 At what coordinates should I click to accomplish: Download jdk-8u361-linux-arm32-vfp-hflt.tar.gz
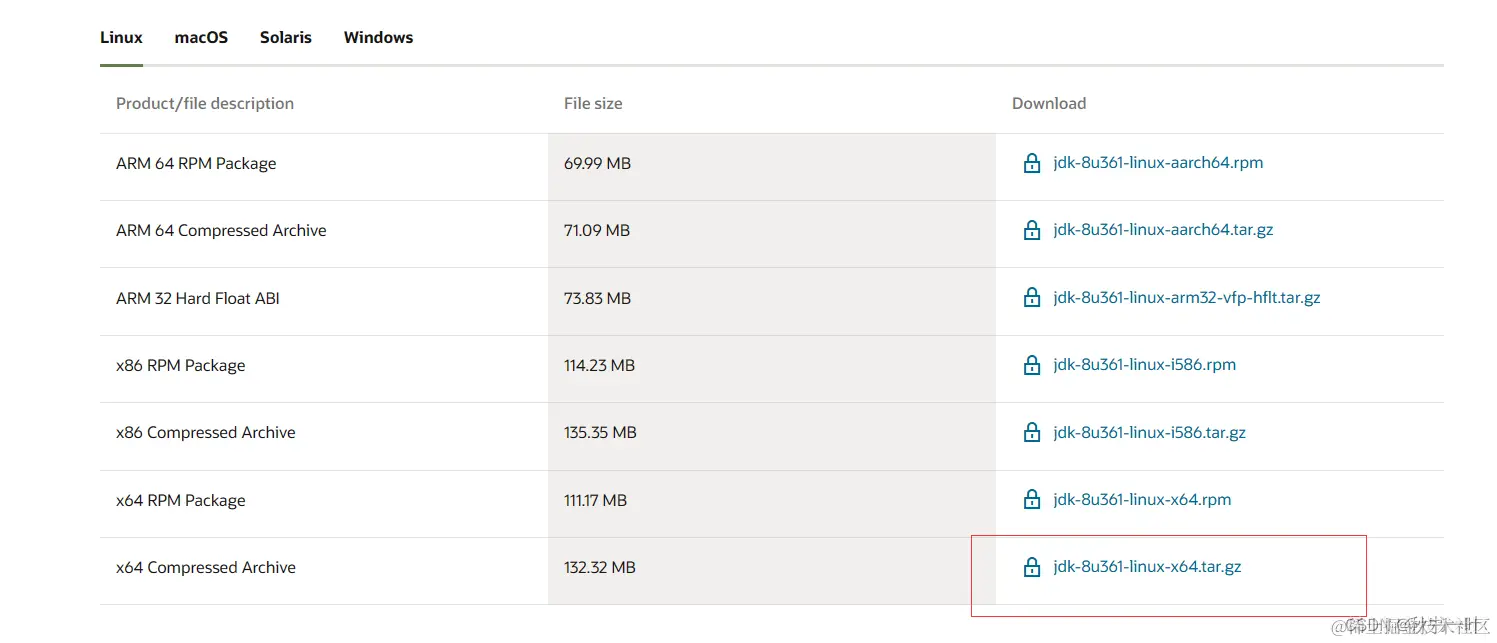pyautogui.click(x=1187, y=298)
